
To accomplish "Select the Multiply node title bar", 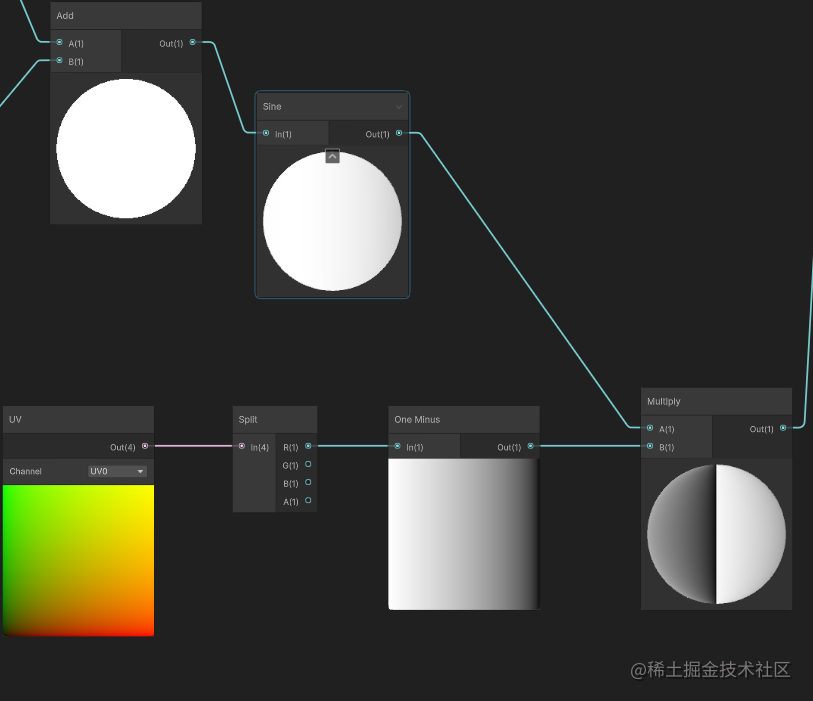I will point(716,401).
